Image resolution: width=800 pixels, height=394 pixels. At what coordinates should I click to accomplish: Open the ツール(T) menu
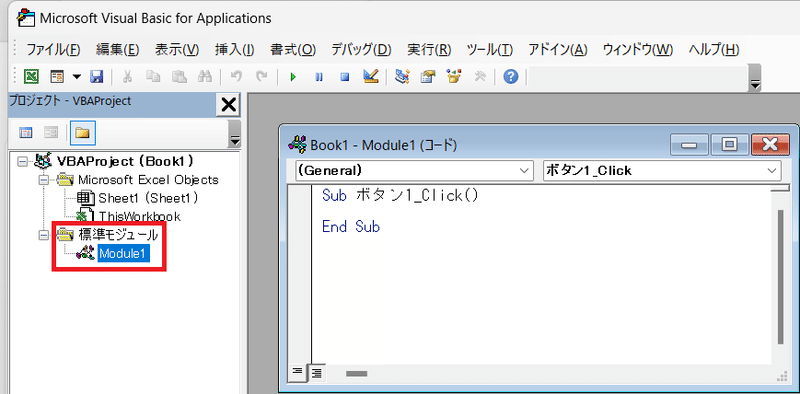[x=490, y=50]
